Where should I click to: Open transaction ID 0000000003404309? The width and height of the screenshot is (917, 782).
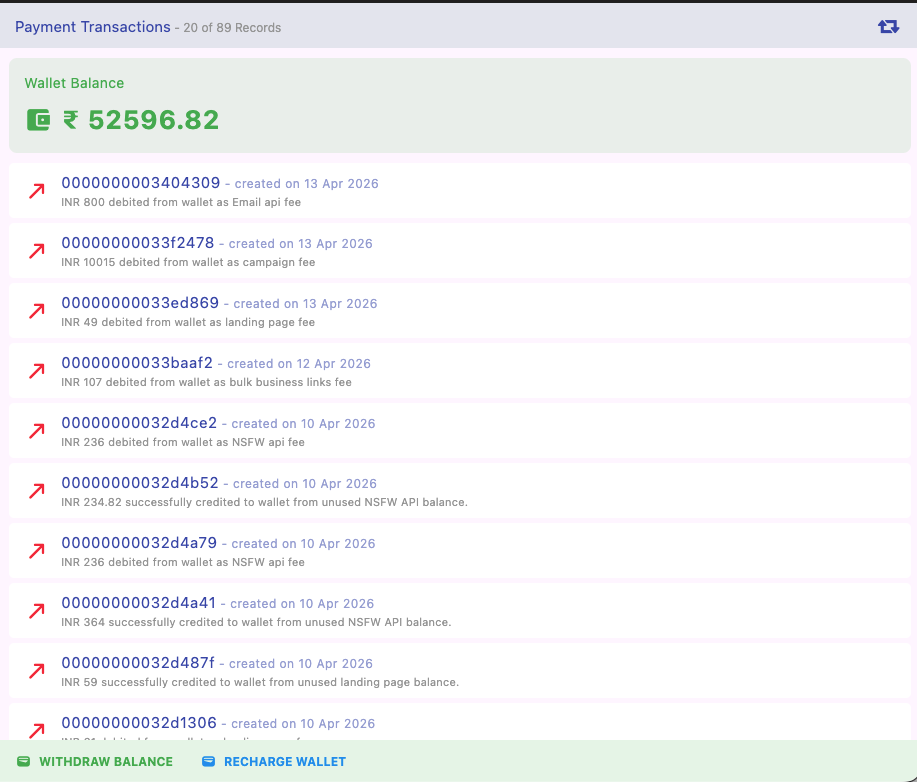(141, 183)
